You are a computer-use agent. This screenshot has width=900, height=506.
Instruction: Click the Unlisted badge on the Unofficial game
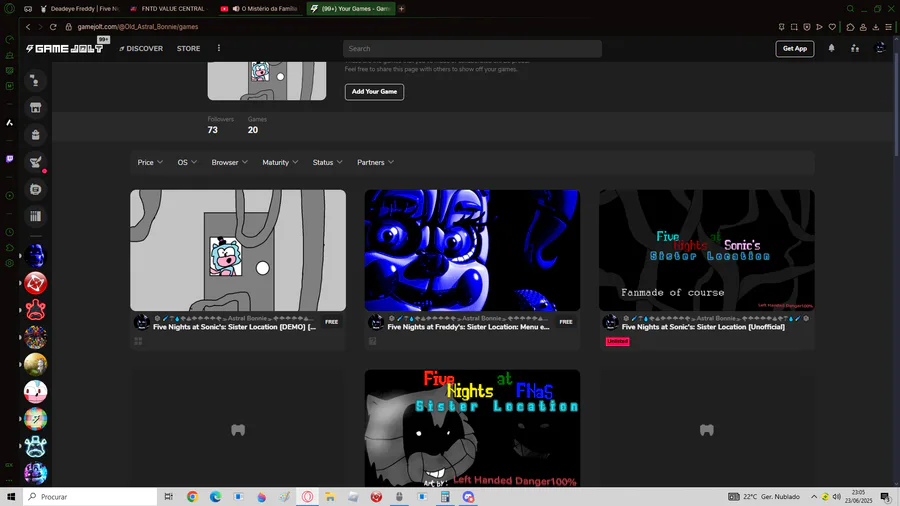618,341
